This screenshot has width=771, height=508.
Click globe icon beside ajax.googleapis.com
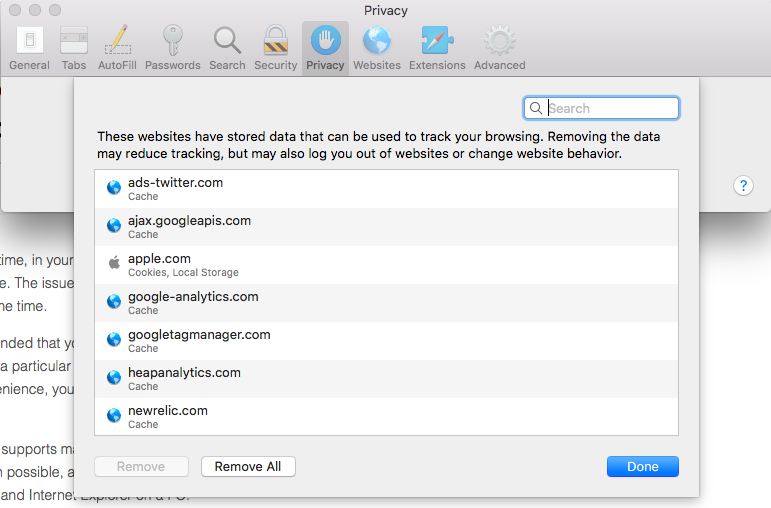pos(114,225)
